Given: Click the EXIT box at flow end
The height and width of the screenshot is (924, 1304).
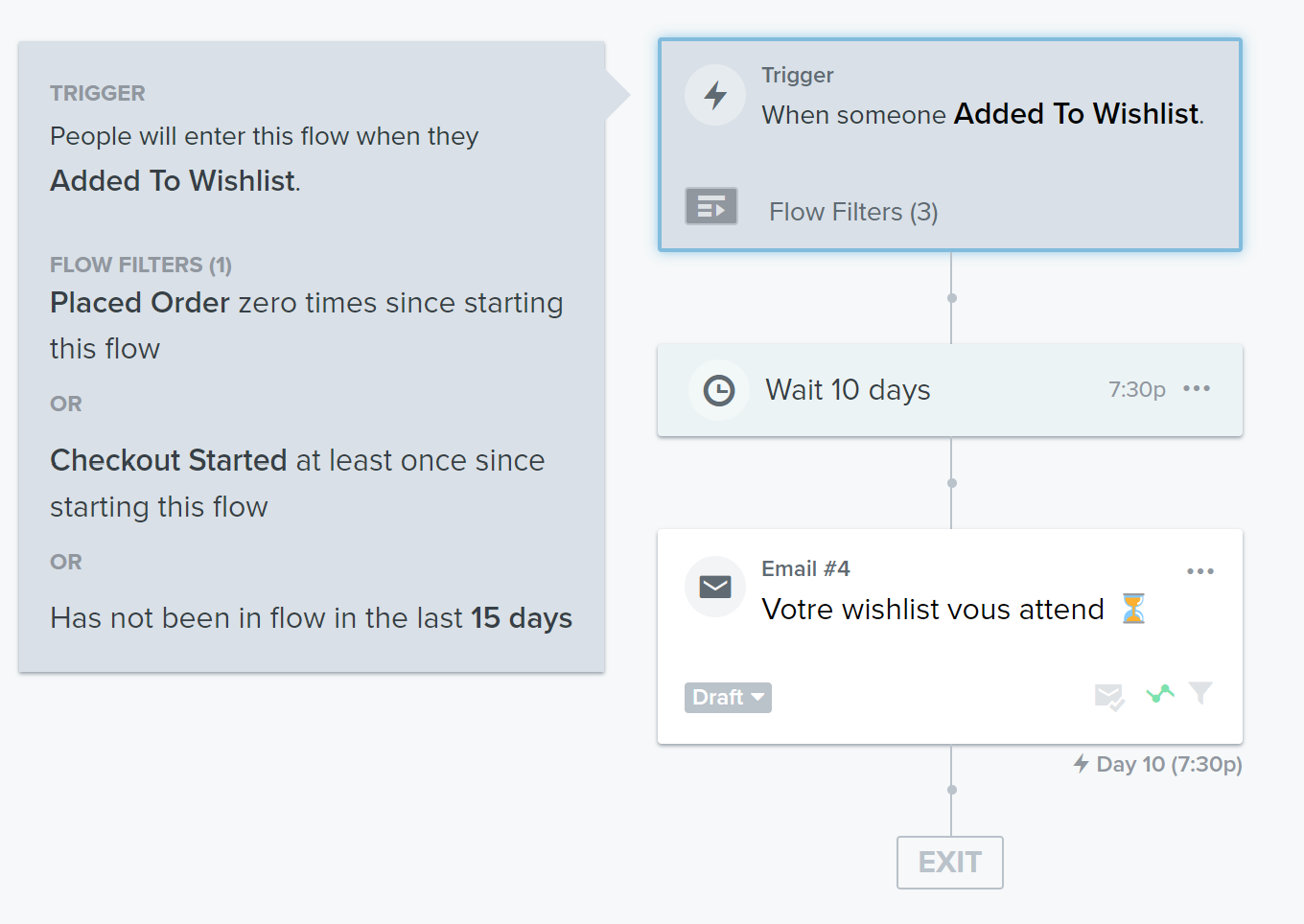Looking at the screenshot, I should tap(950, 863).
